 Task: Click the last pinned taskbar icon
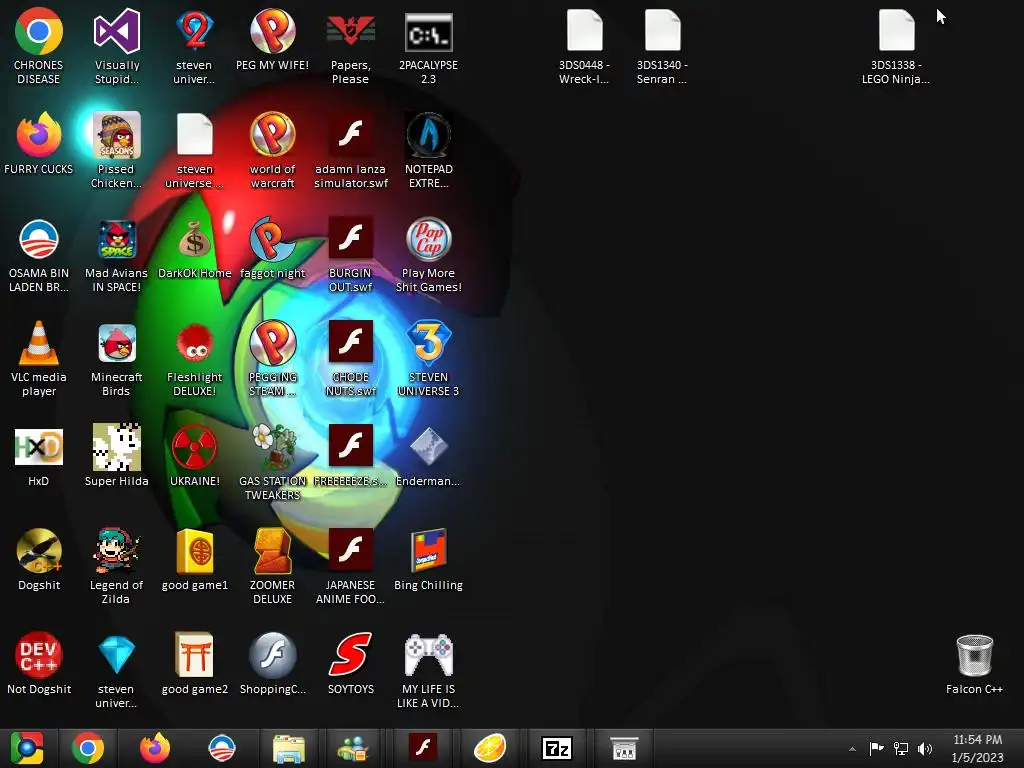coord(624,748)
